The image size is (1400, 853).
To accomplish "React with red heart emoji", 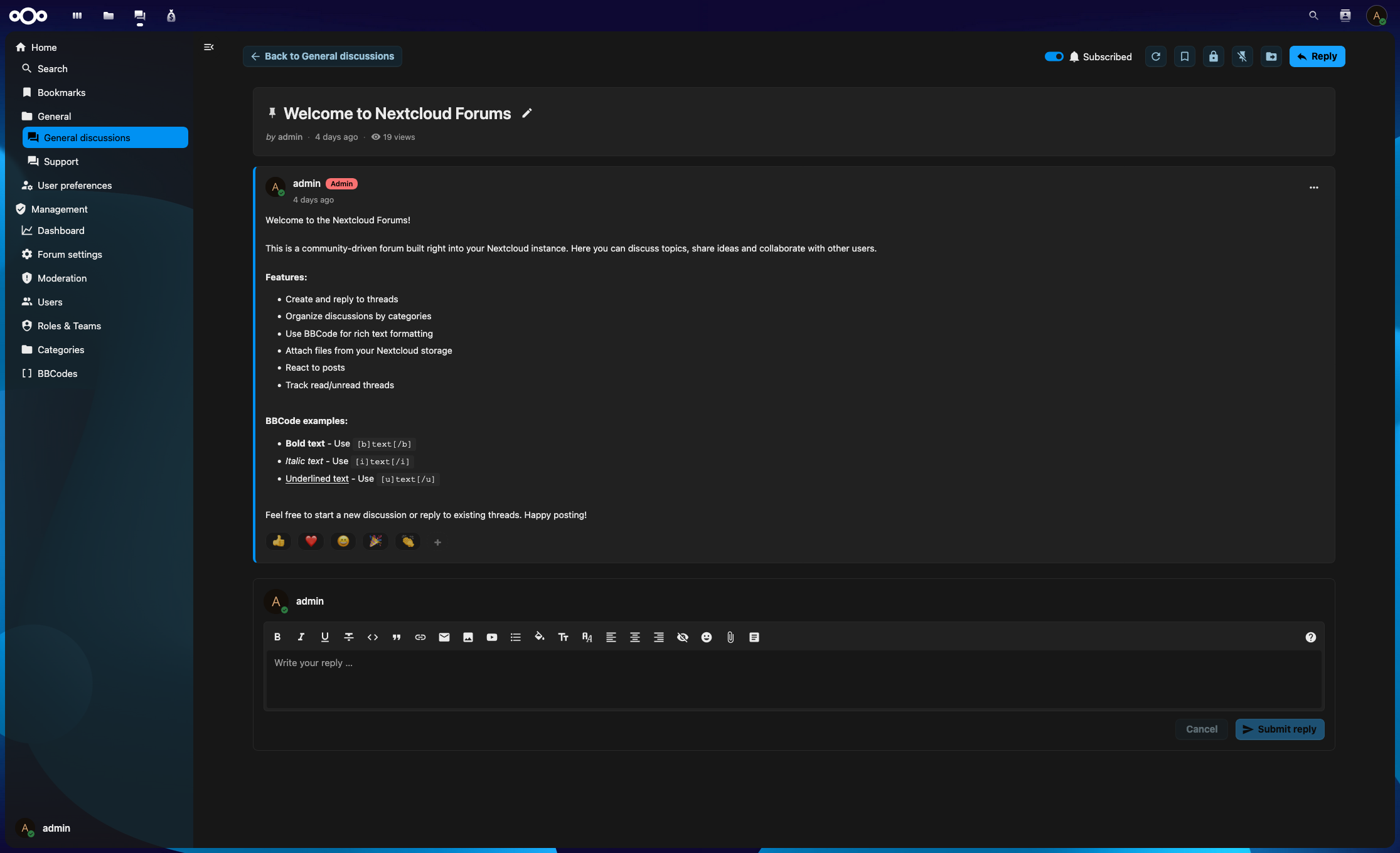I will (x=311, y=541).
